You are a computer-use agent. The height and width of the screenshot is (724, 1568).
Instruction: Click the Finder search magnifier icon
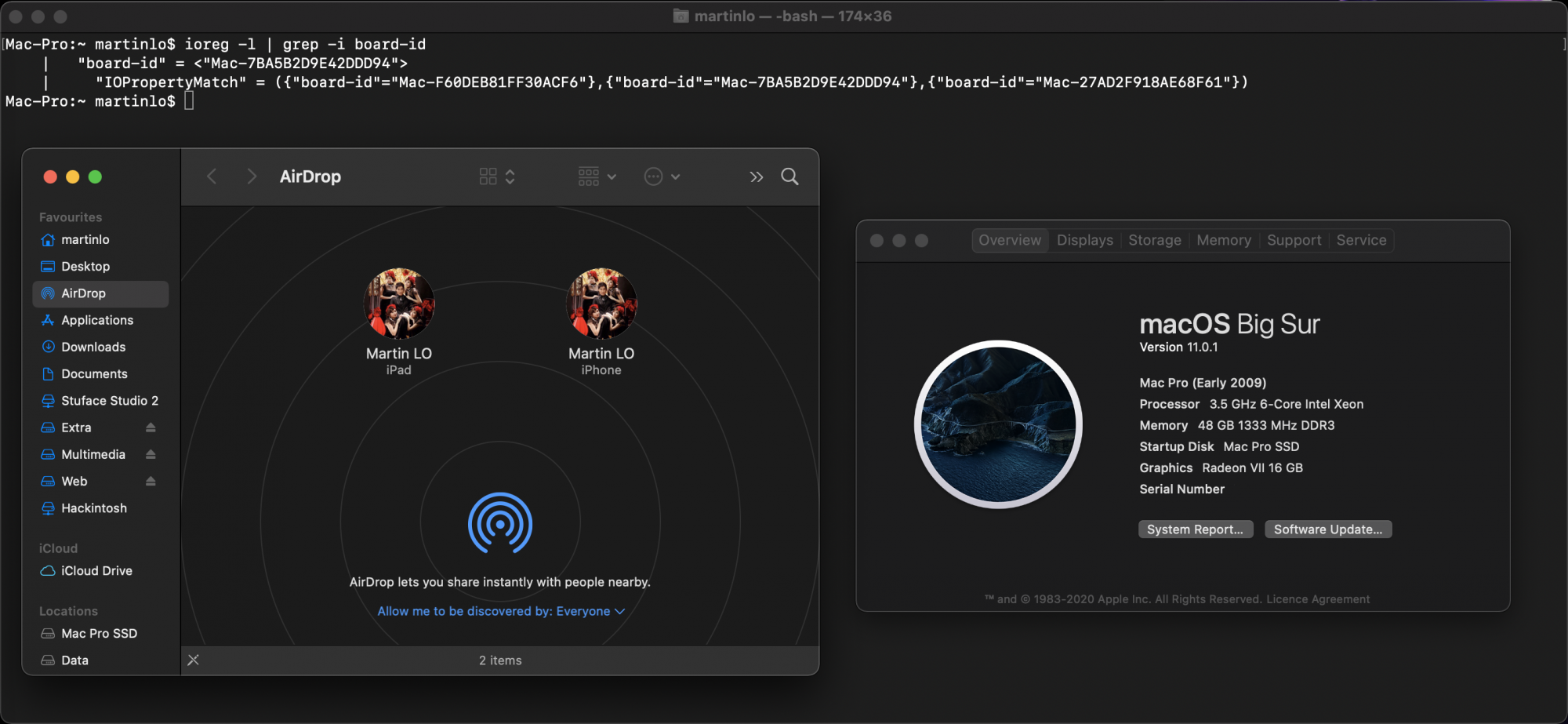point(790,176)
